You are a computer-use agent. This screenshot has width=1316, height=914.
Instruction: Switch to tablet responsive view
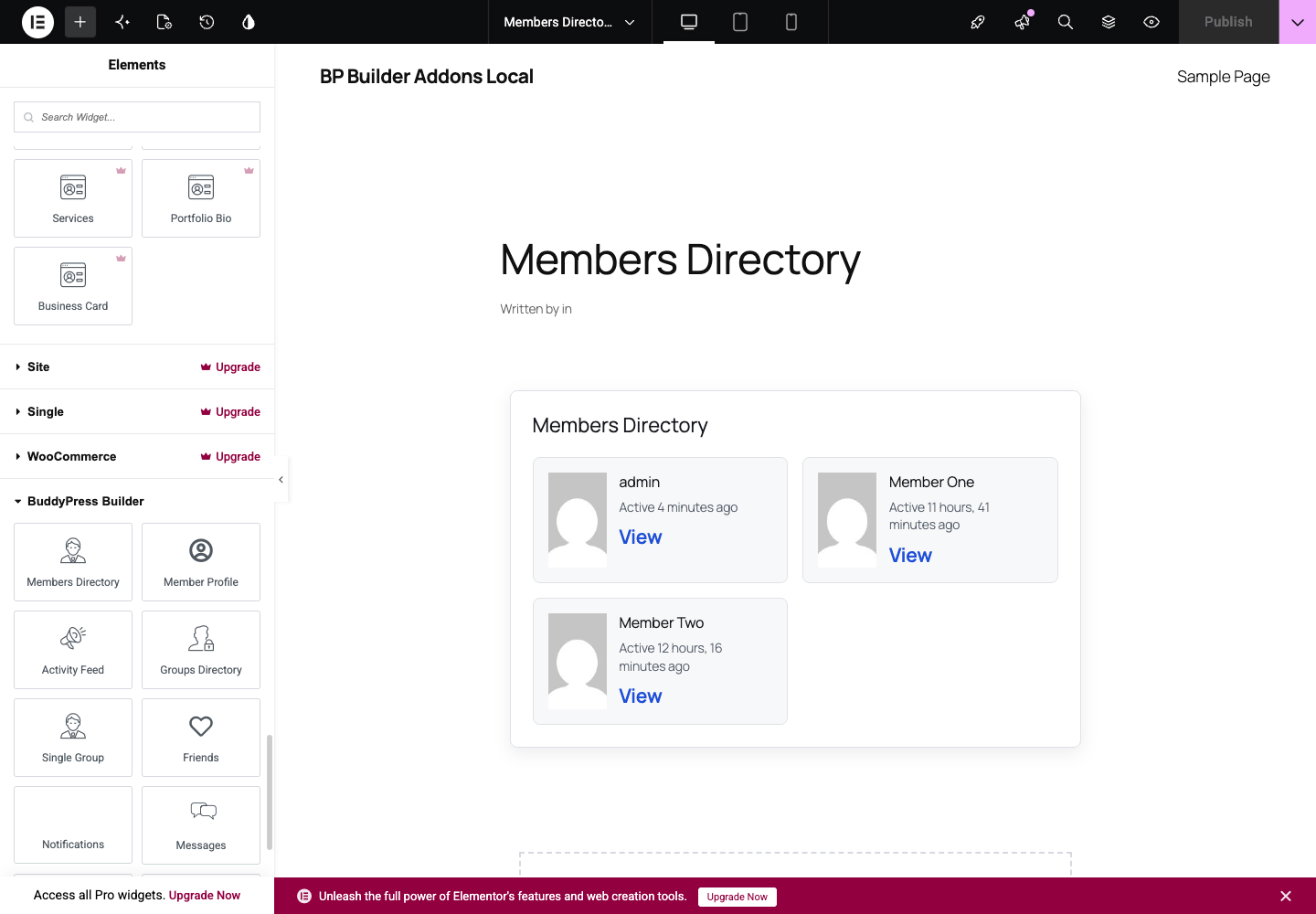740,22
